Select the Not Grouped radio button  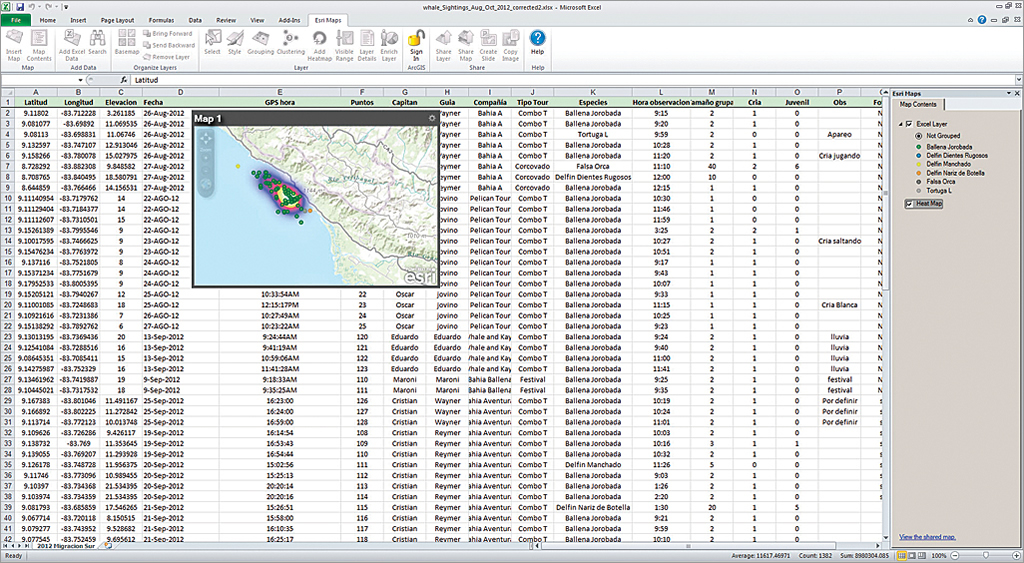[x=919, y=135]
